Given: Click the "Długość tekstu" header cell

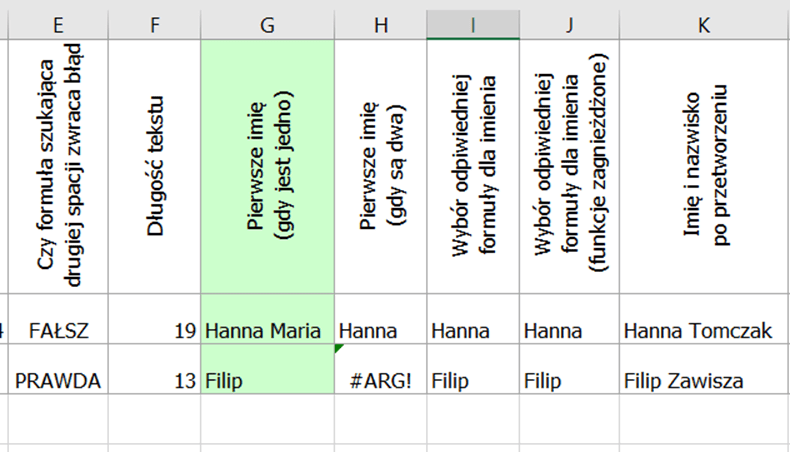Looking at the screenshot, I should (154, 167).
